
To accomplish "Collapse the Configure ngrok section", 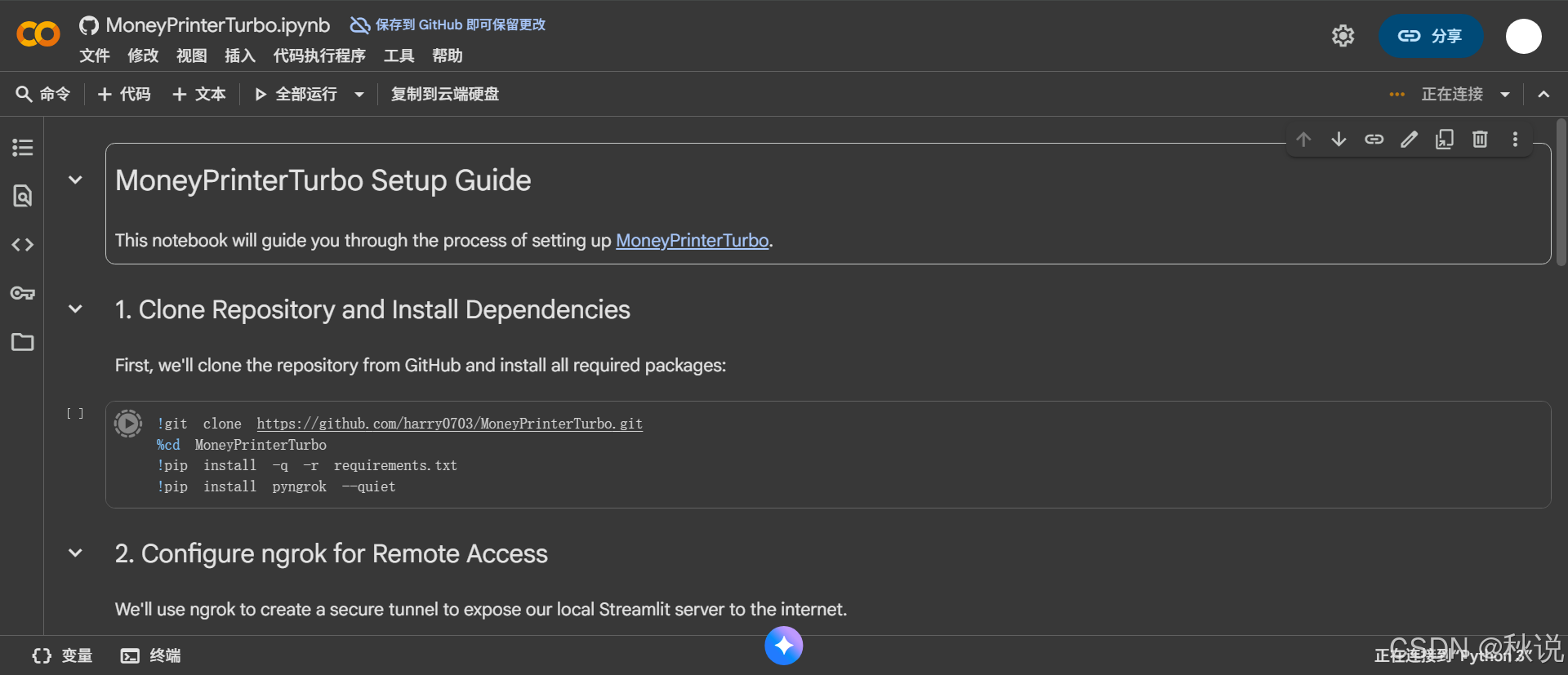I will pyautogui.click(x=75, y=553).
